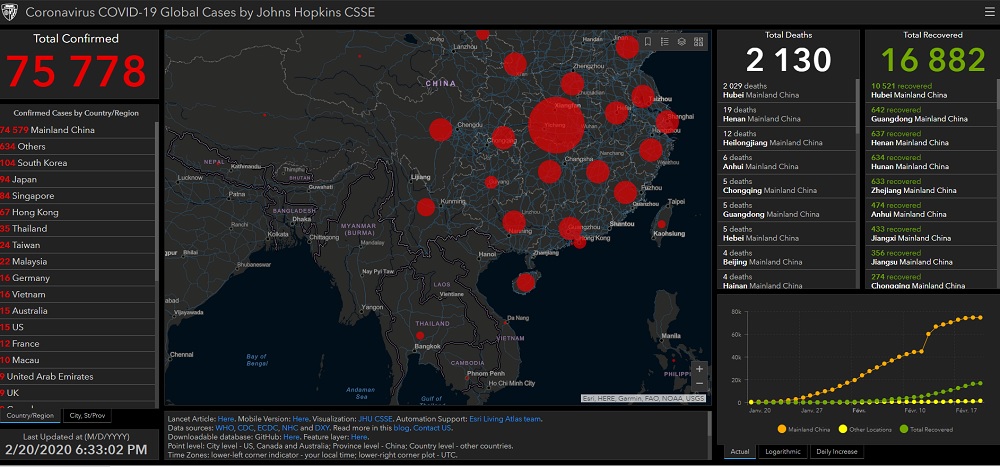
Task: Select the Daily Increase chart tab
Action: (839, 452)
